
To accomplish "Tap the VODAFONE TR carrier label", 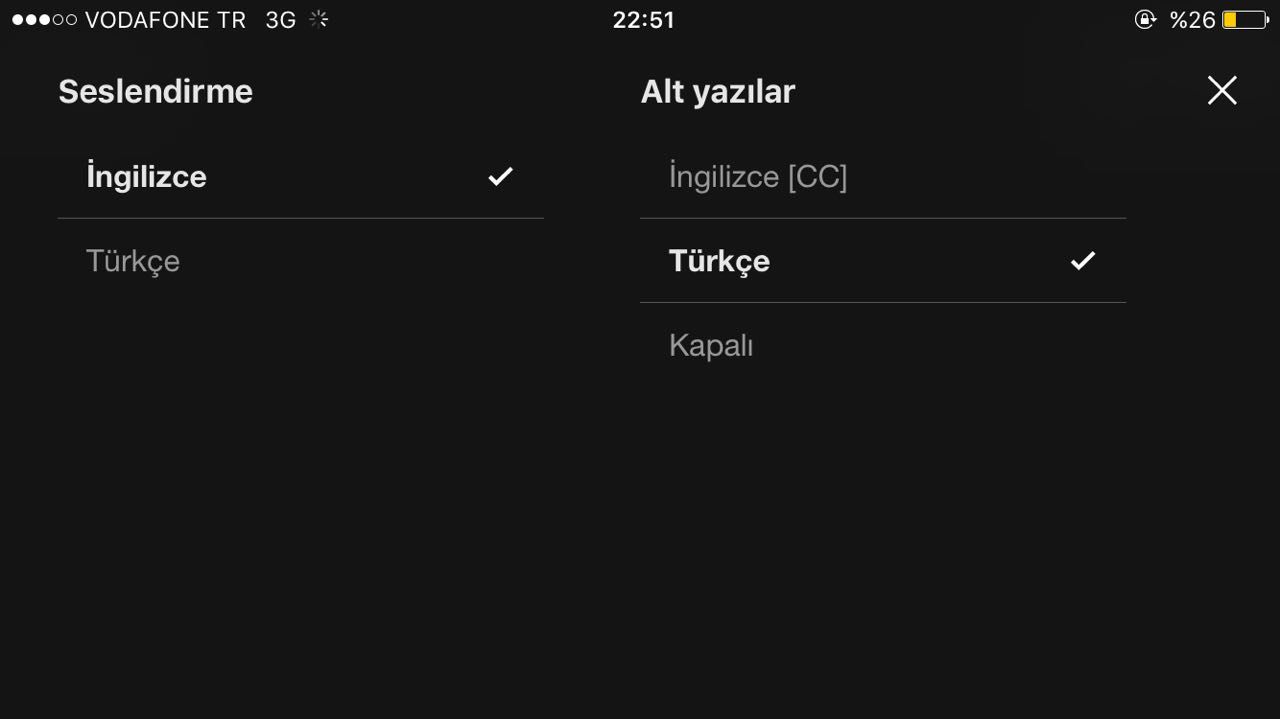I will click(165, 20).
